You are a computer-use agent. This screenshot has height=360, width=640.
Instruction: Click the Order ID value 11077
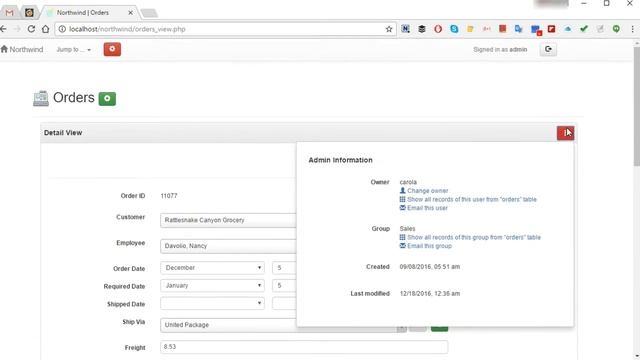[169, 196]
